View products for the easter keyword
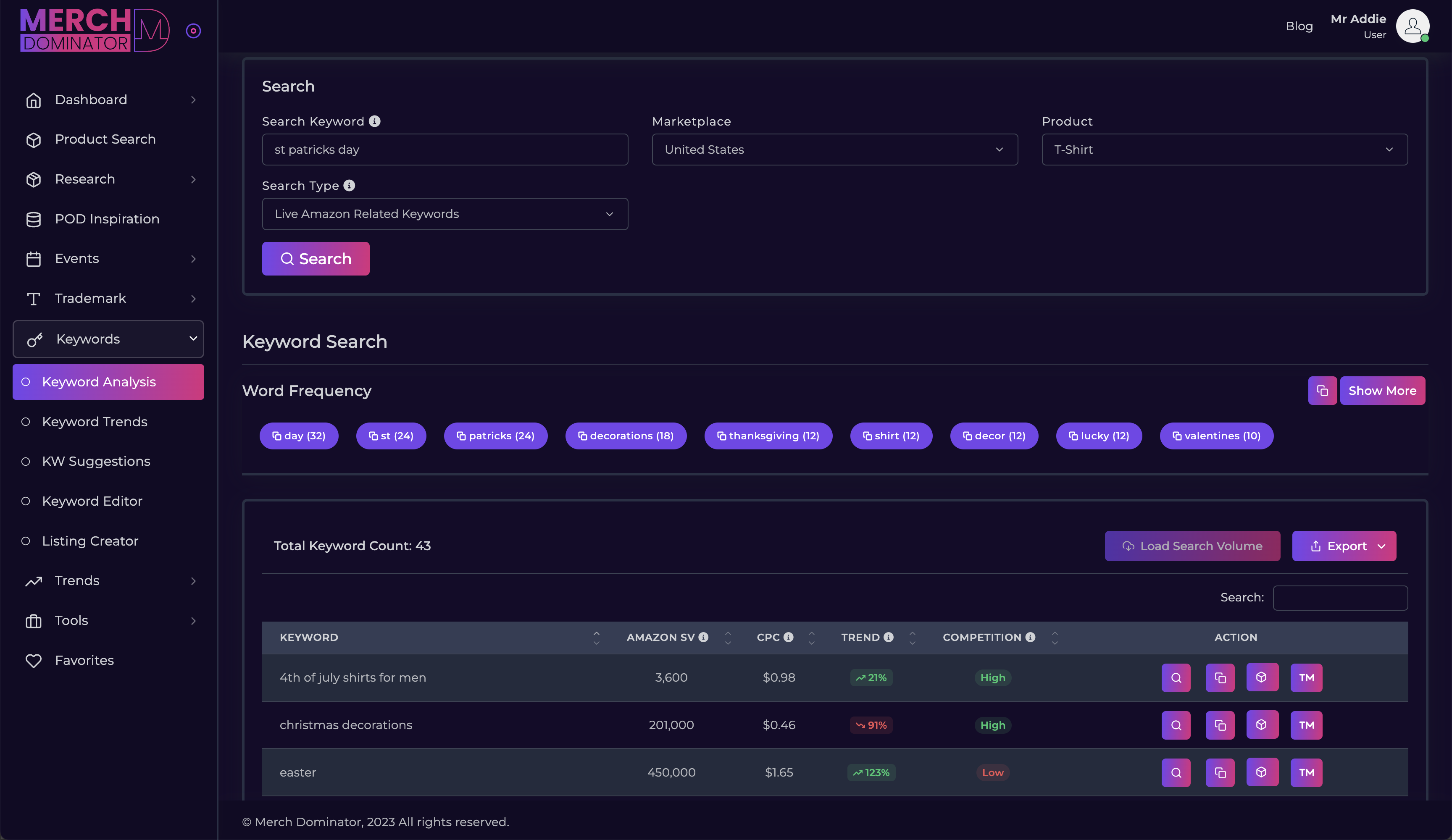1452x840 pixels. [1262, 773]
